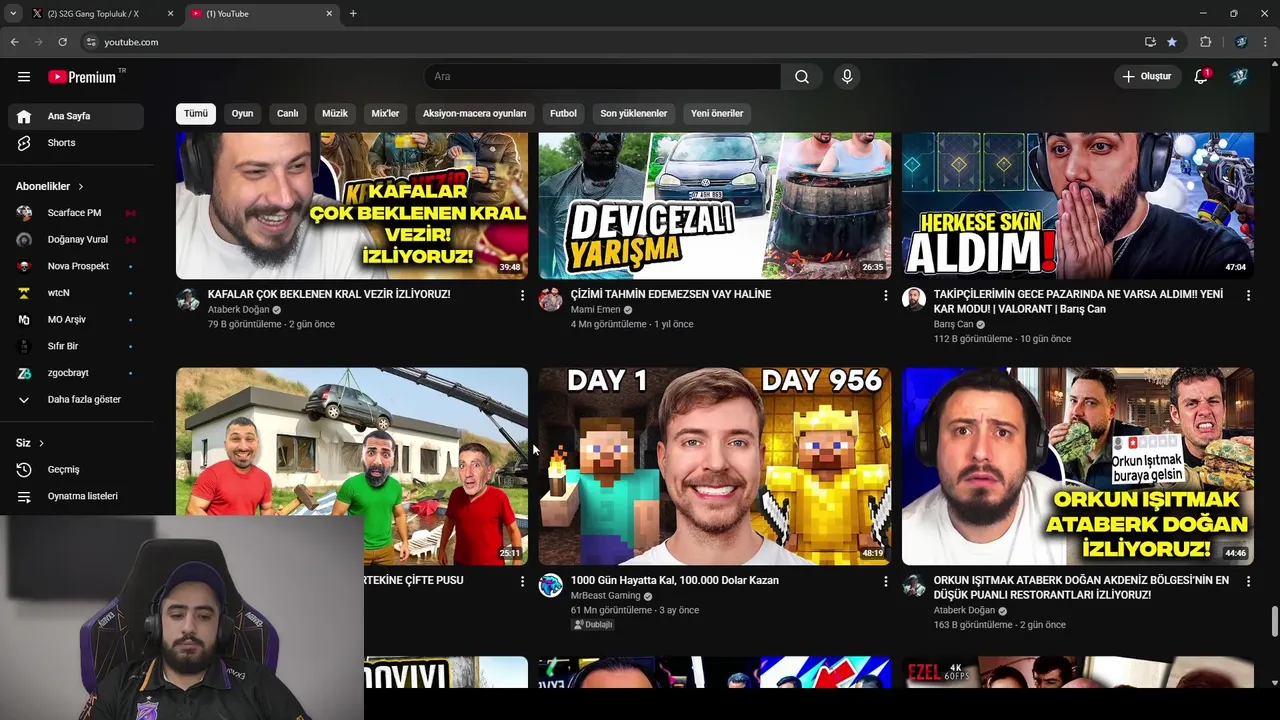
Task: Open Chrome's three-dot menu
Action: 1266,42
